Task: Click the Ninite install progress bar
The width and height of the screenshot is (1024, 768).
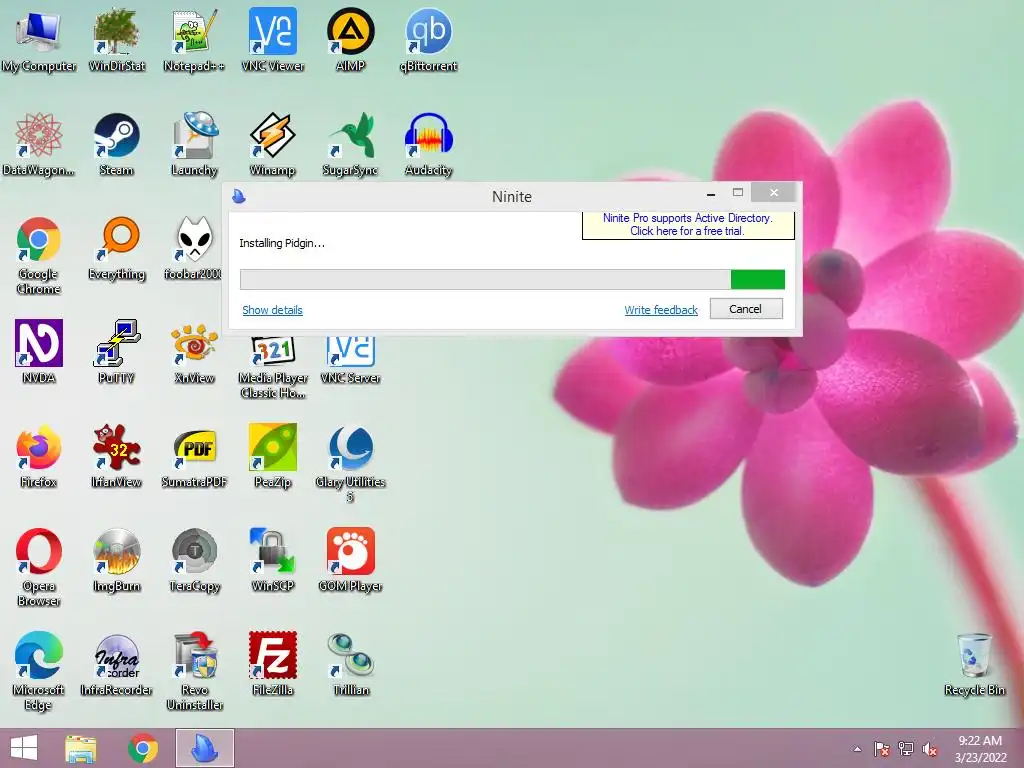Action: (512, 280)
